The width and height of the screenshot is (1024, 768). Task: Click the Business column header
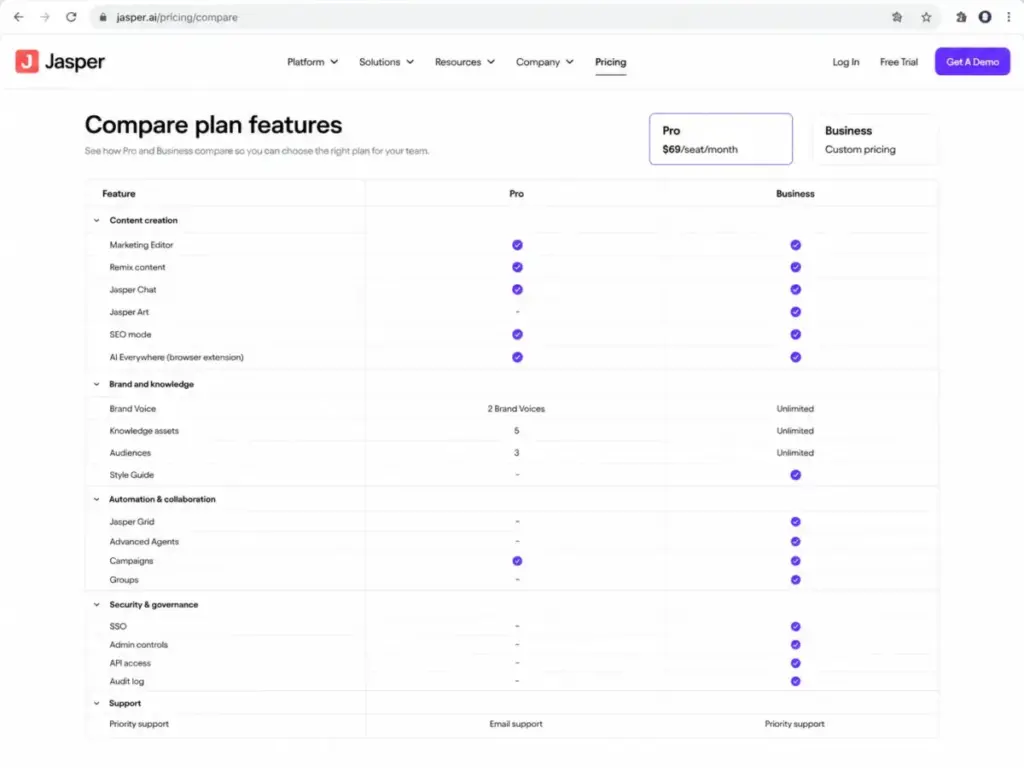tap(795, 194)
